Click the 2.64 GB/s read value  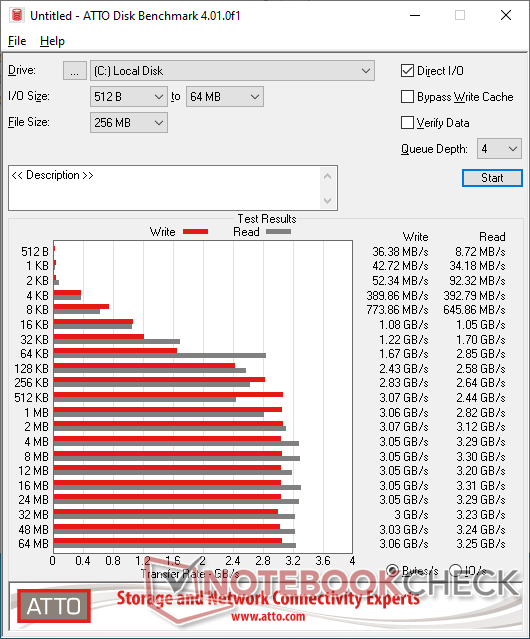coord(481,383)
